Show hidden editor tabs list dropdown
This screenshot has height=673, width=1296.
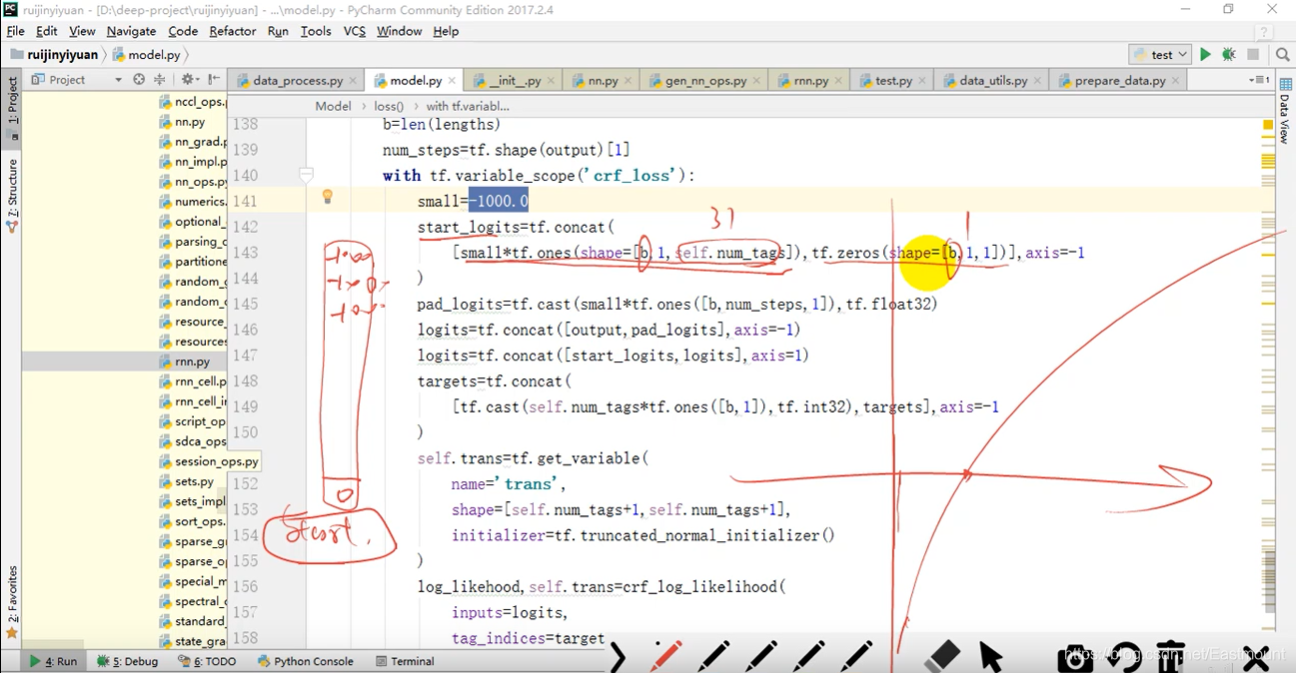pos(1259,79)
